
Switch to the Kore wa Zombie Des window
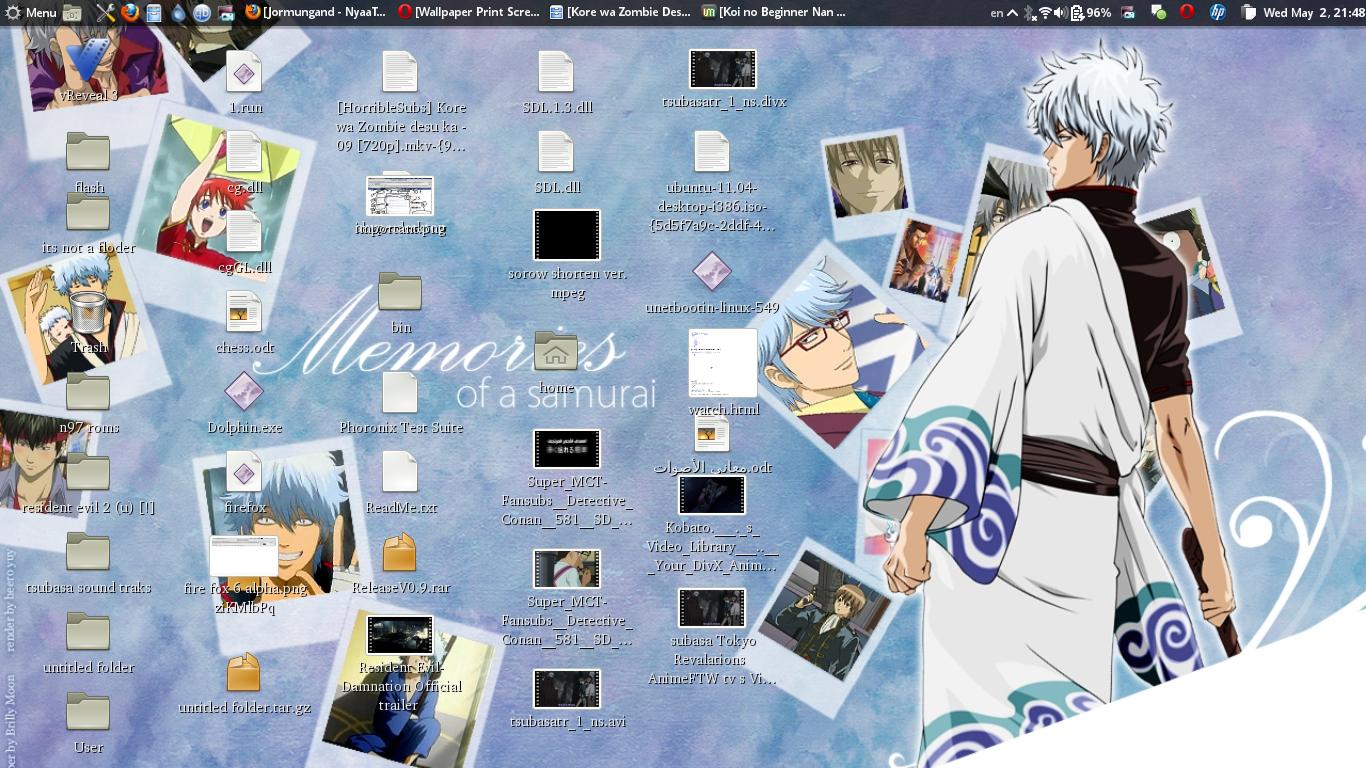(621, 13)
